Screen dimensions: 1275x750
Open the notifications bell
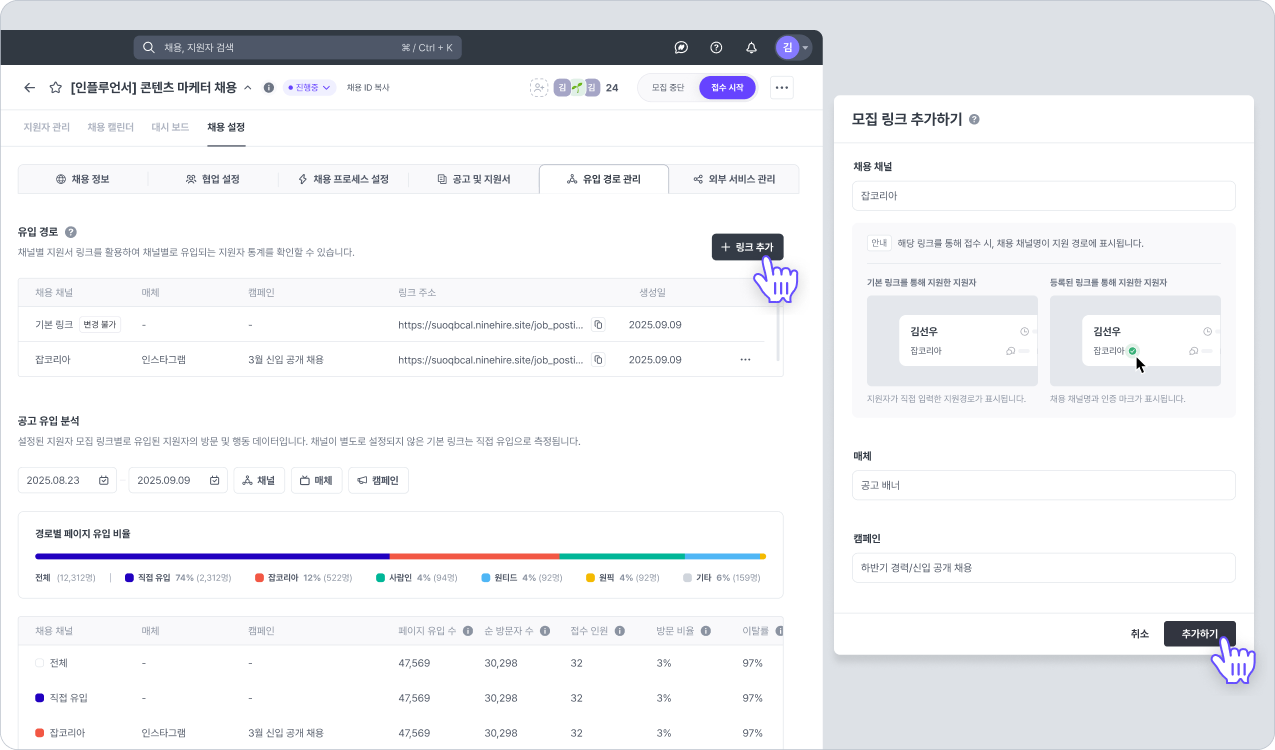(751, 47)
